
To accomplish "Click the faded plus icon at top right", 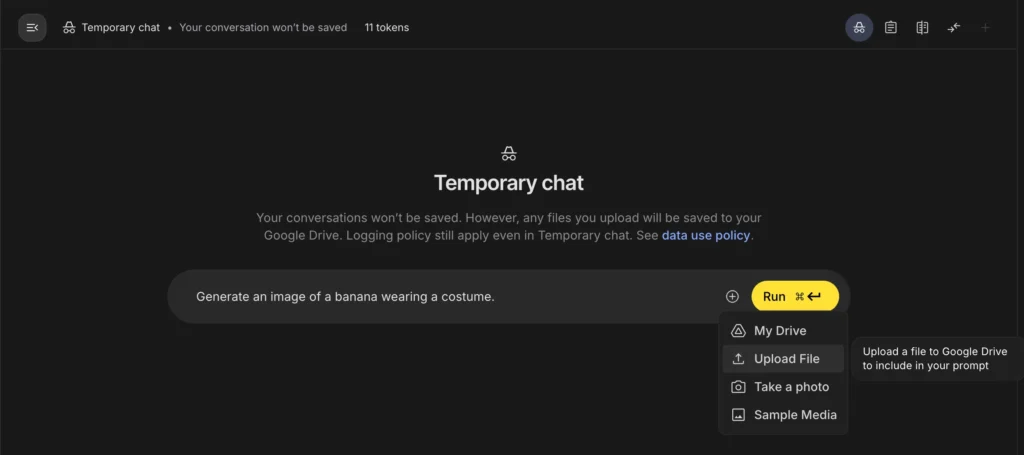I will (985, 27).
